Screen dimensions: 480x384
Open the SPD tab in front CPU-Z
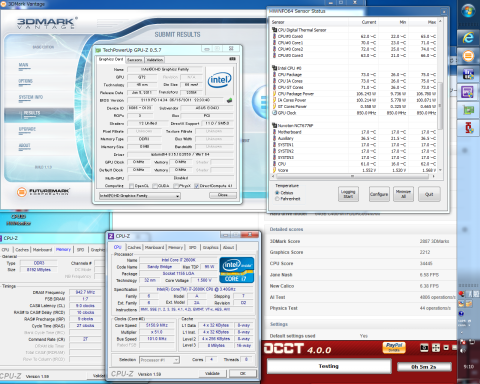click(x=193, y=248)
